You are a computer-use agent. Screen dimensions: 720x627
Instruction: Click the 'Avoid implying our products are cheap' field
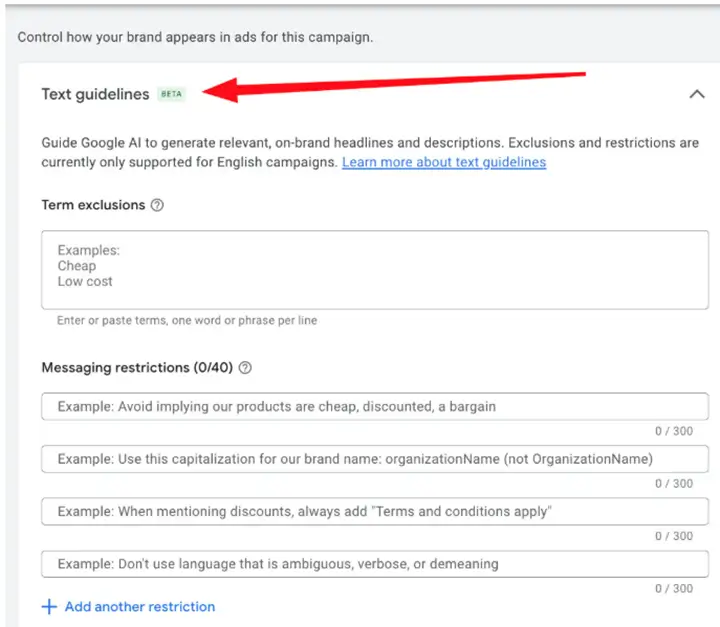(374, 406)
